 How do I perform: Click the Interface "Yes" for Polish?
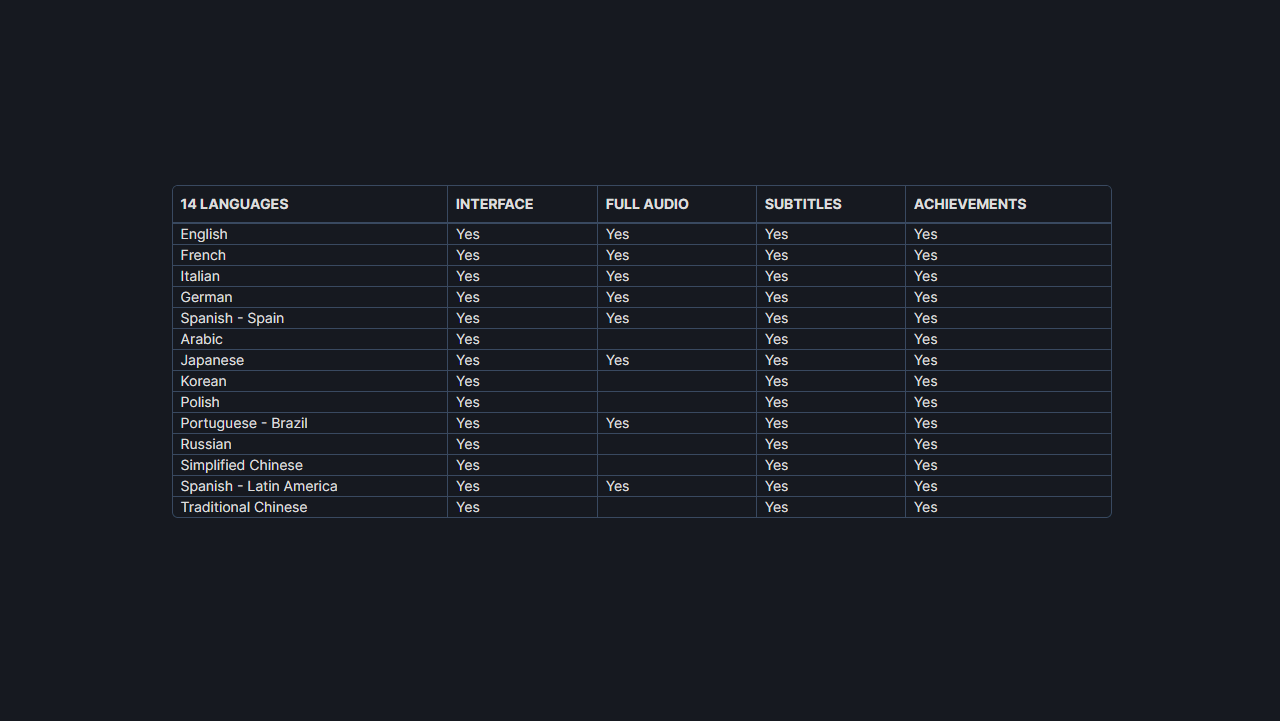click(x=467, y=402)
